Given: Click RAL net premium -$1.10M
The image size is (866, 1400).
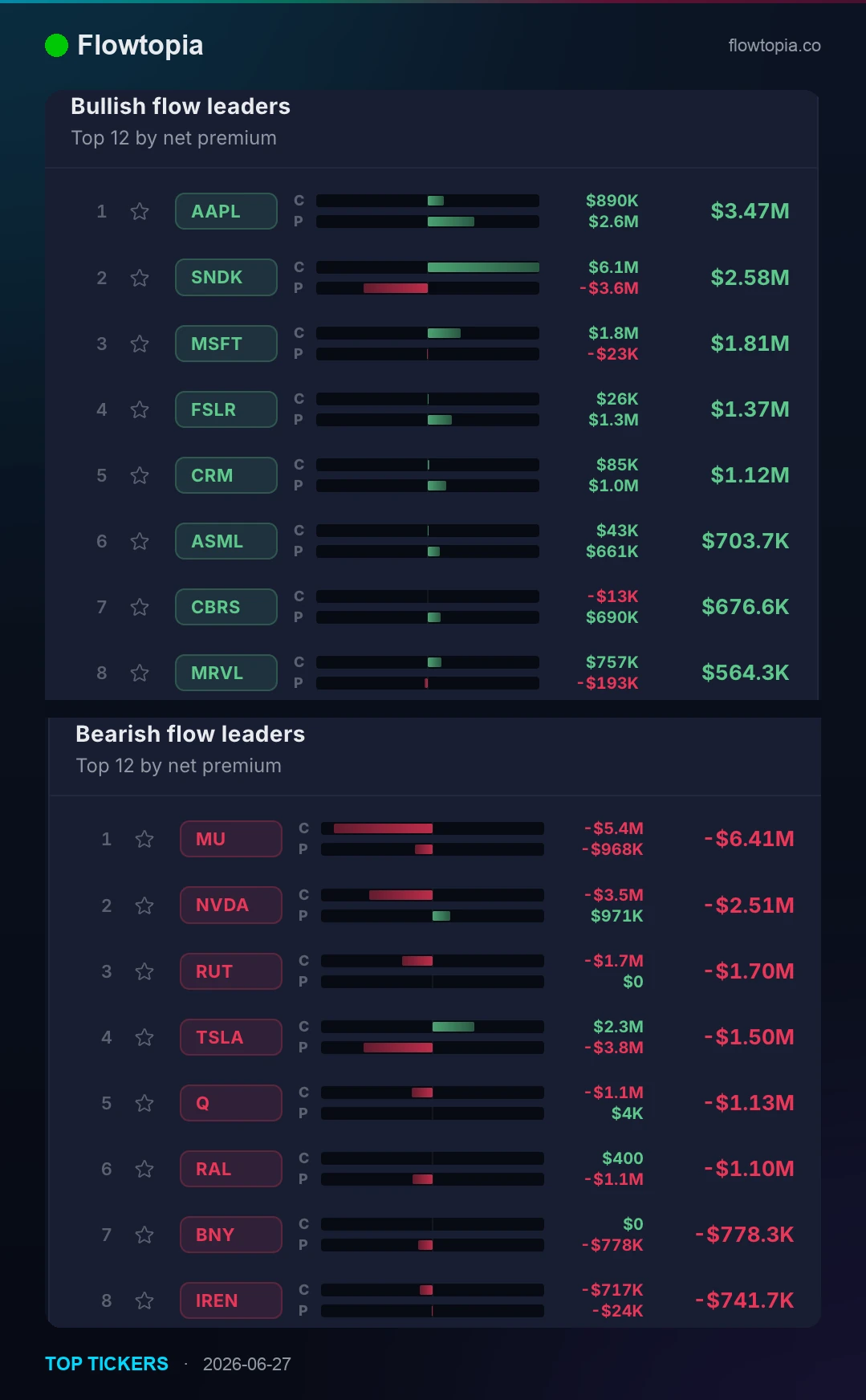Looking at the screenshot, I should tap(750, 1169).
